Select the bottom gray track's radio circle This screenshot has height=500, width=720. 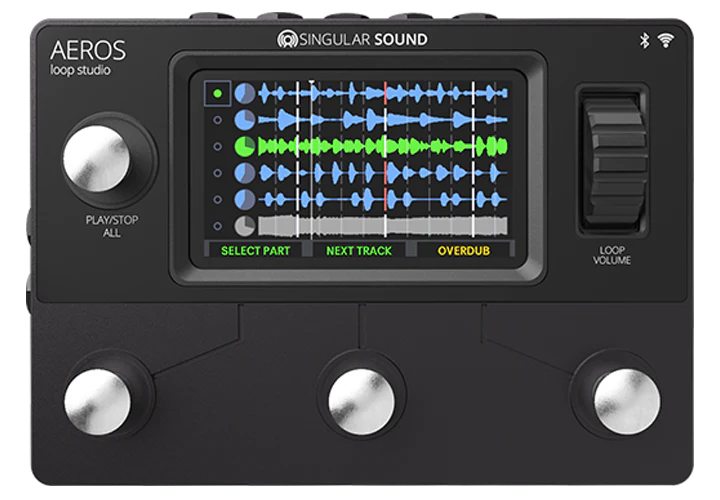coord(217,225)
